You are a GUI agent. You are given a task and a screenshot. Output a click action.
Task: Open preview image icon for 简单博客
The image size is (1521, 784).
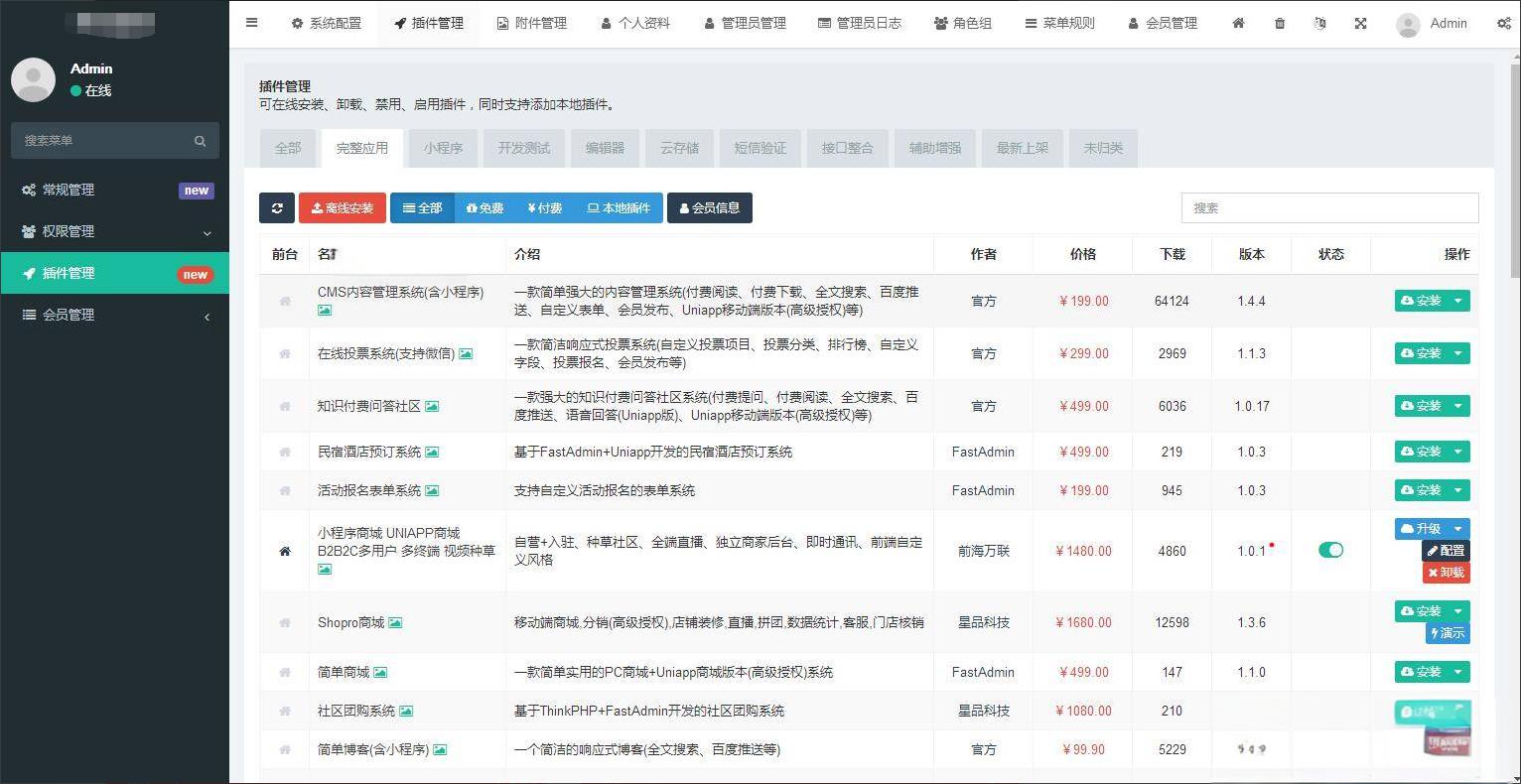[x=440, y=749]
